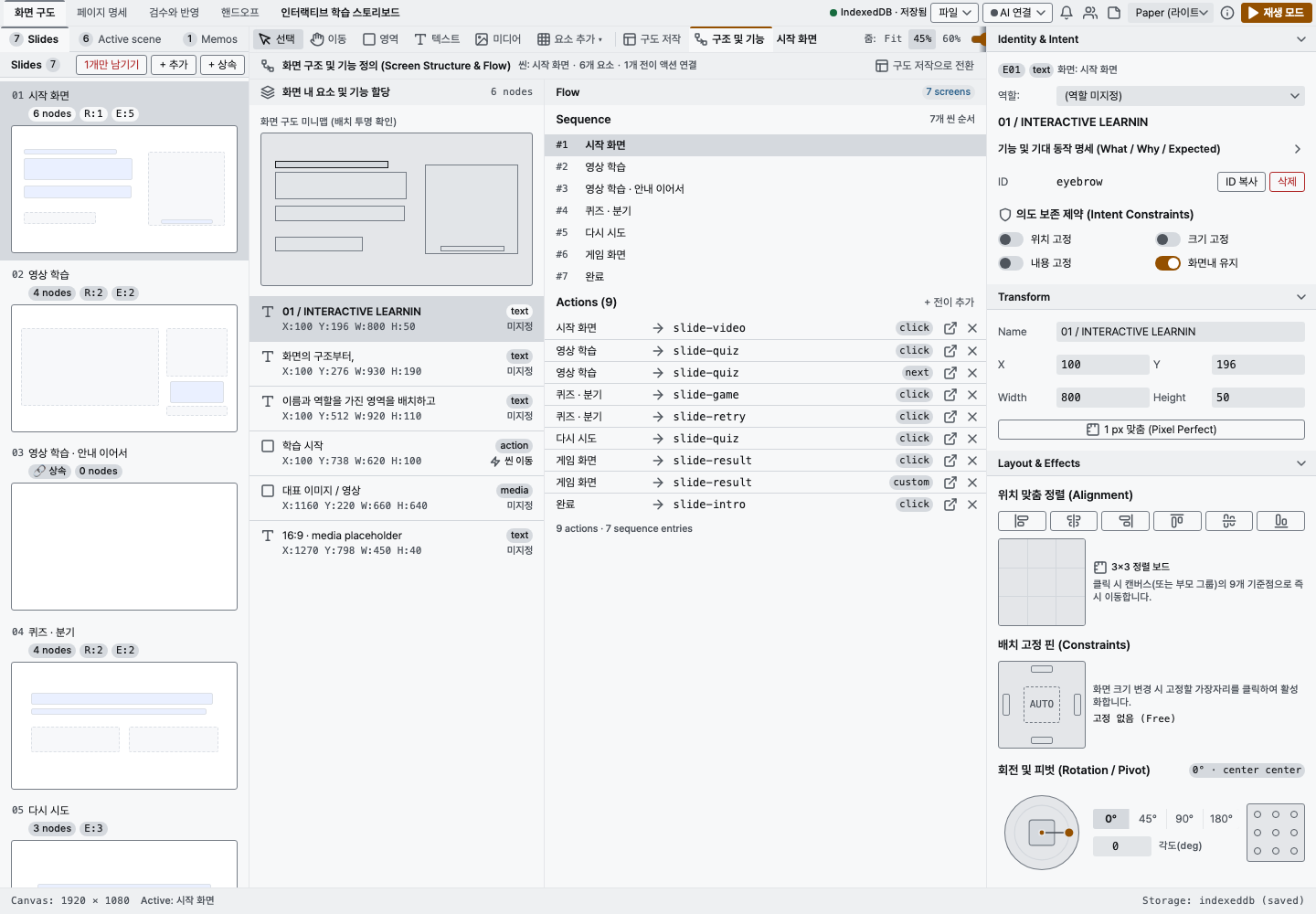The height and width of the screenshot is (914, 1316).
Task: Click the rotation dial control
Action: click(1042, 833)
